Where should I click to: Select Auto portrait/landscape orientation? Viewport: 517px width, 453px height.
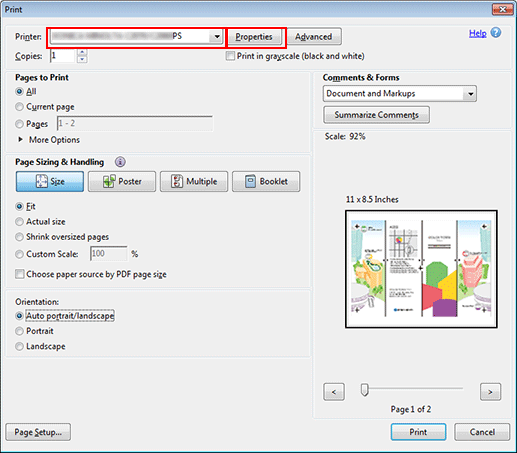point(20,316)
